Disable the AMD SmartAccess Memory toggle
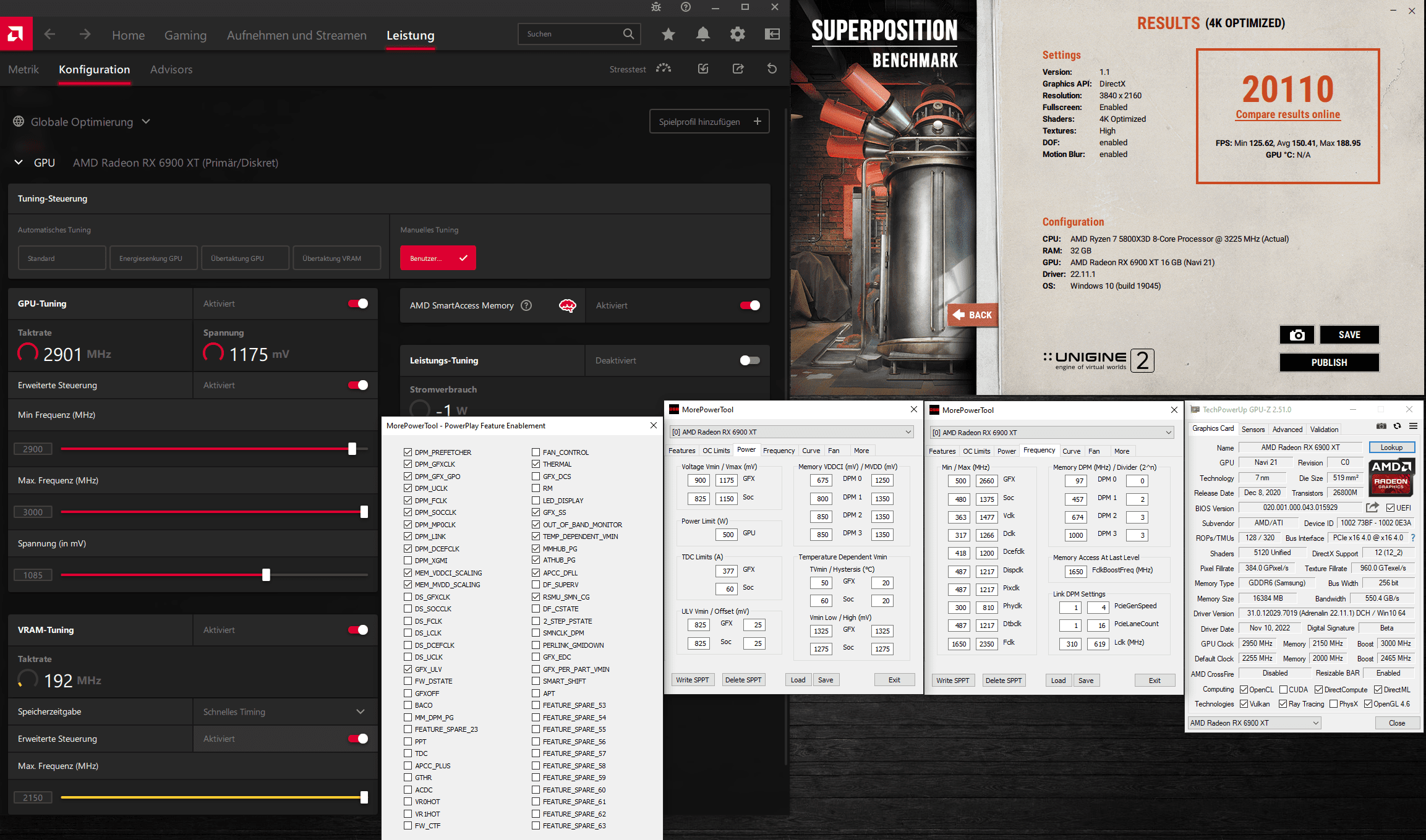Viewport: 1426px width, 840px height. pyautogui.click(x=749, y=305)
